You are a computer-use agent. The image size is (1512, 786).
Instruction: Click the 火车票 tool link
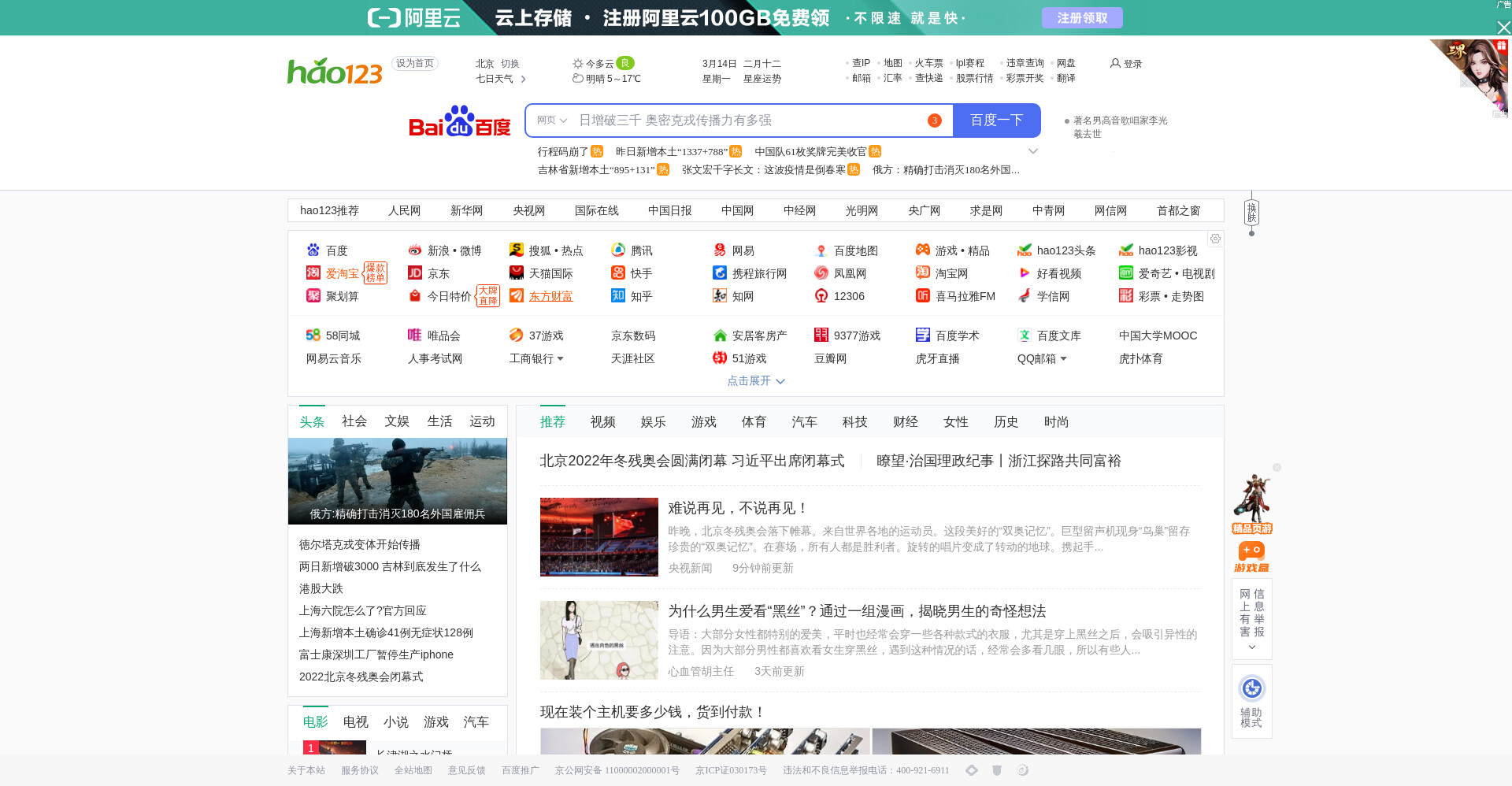(929, 63)
